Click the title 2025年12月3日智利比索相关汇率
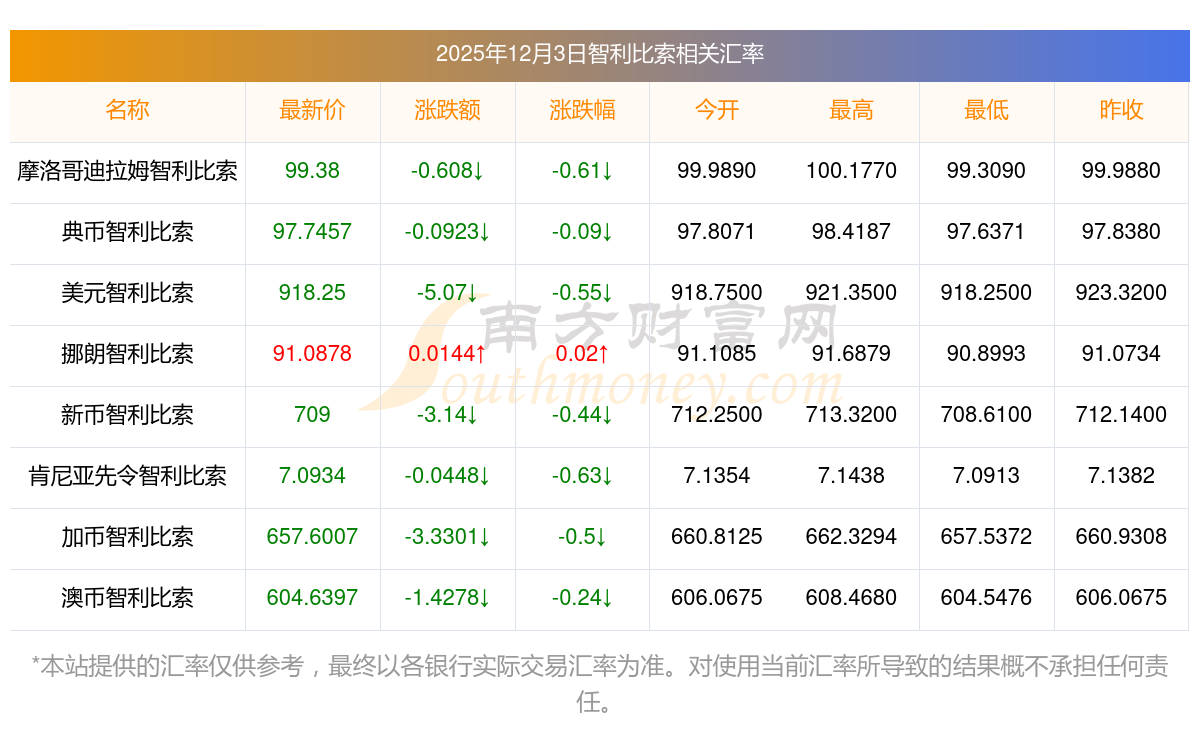Screen dimensions: 1200x733 pyautogui.click(x=600, y=54)
